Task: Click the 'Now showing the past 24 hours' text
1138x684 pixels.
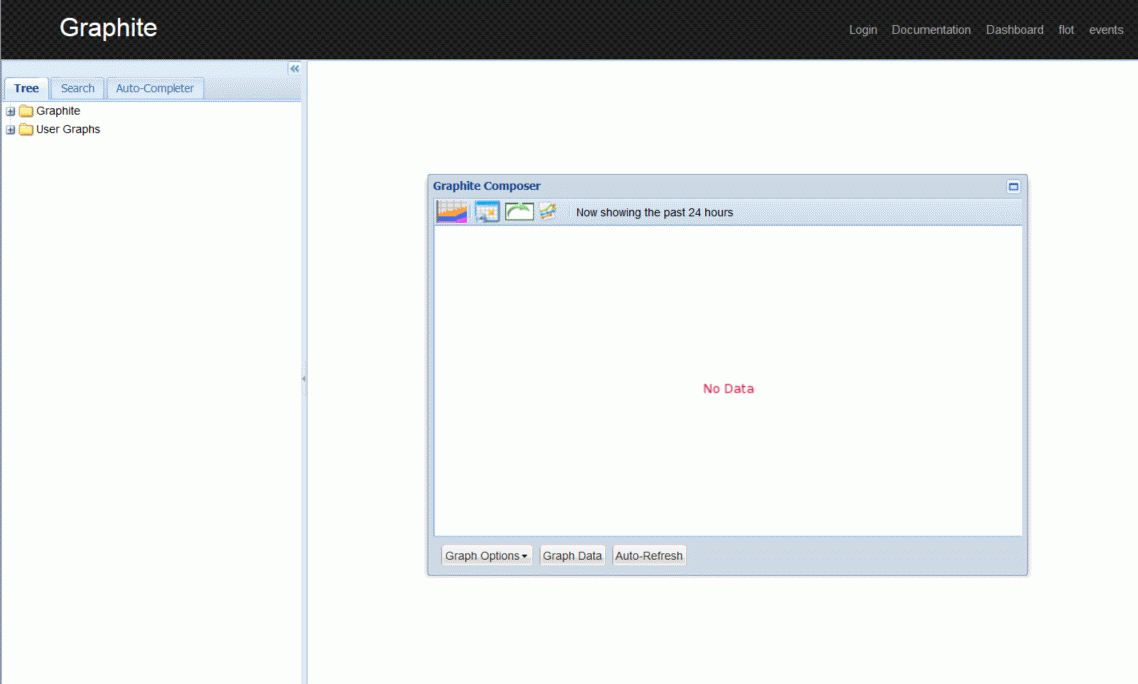Action: (655, 213)
